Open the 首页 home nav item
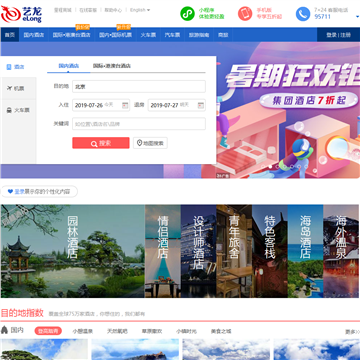The width and height of the screenshot is (360, 360). (x=10, y=35)
